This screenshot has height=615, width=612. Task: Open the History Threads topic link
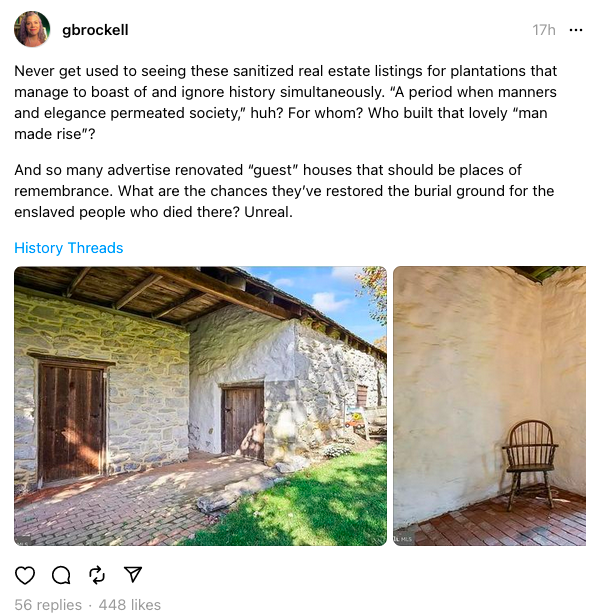pyautogui.click(x=69, y=248)
